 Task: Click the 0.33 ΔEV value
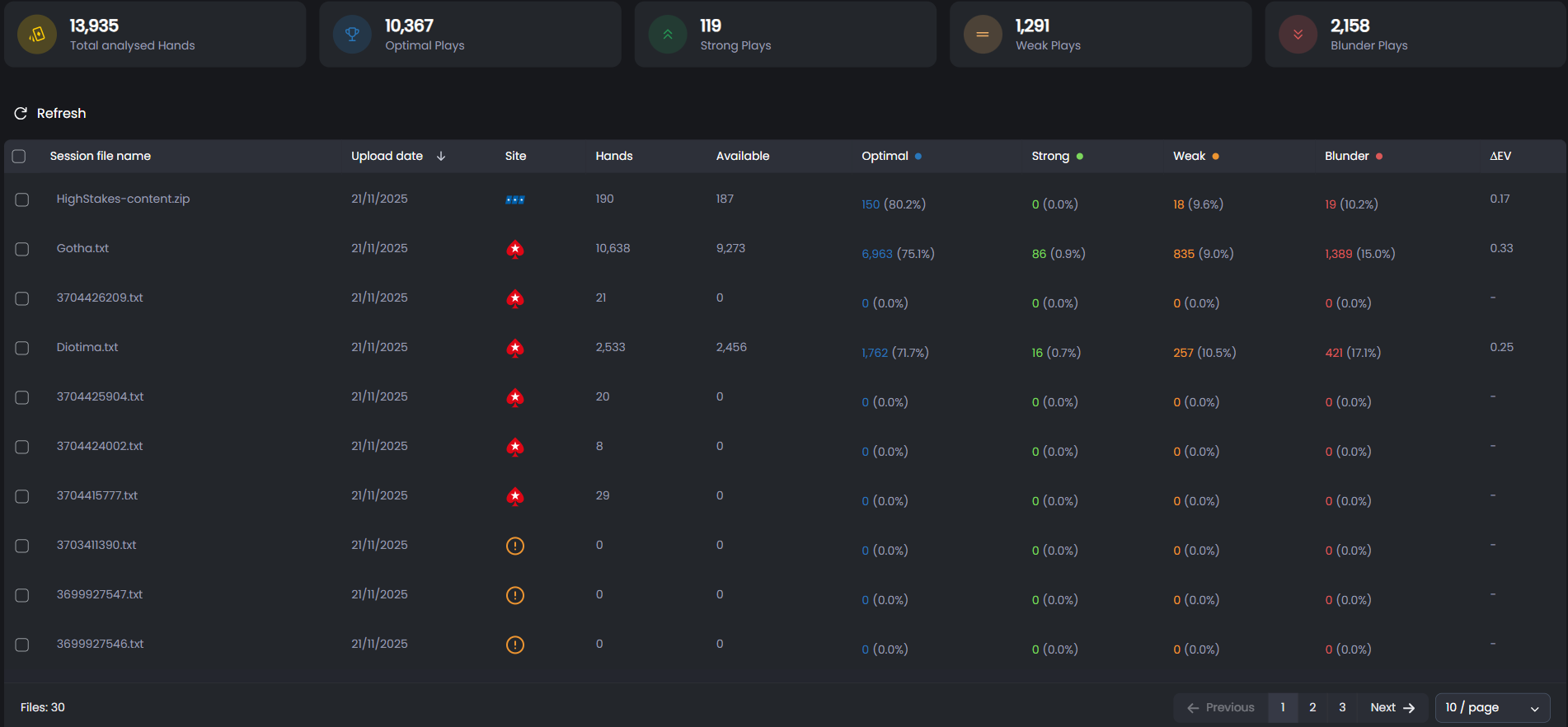1501,248
